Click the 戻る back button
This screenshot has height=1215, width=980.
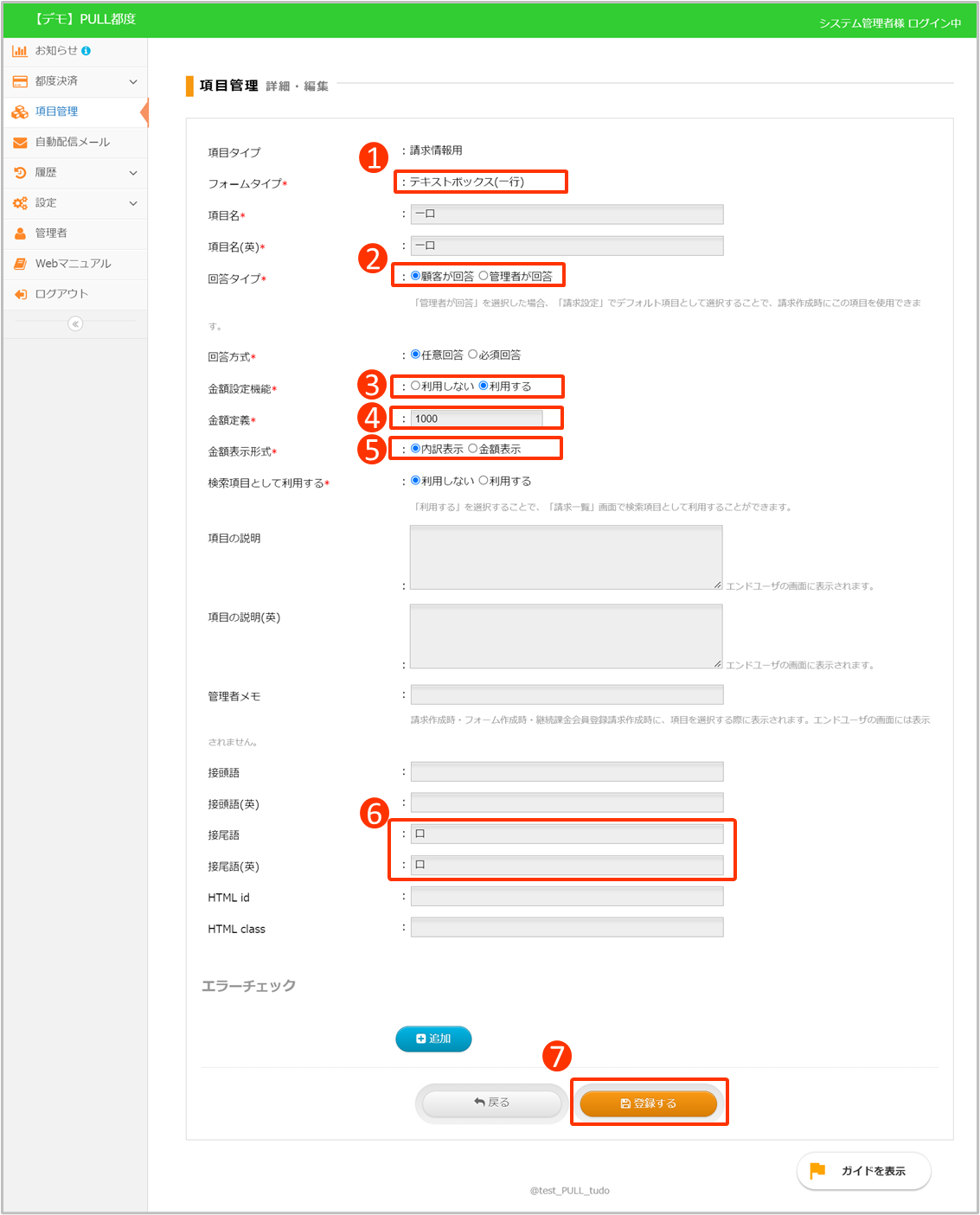click(491, 1103)
